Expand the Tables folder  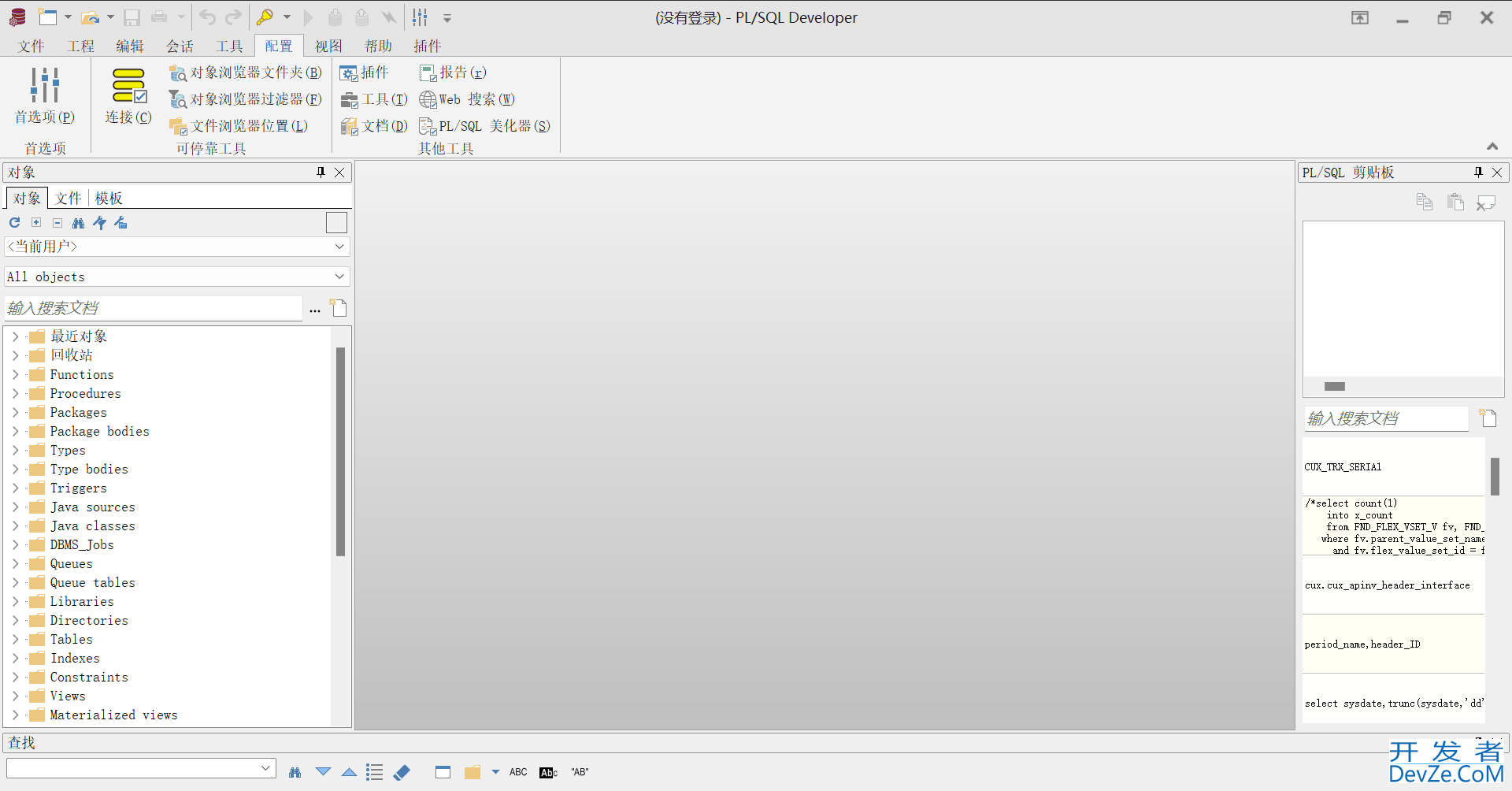pyautogui.click(x=15, y=639)
